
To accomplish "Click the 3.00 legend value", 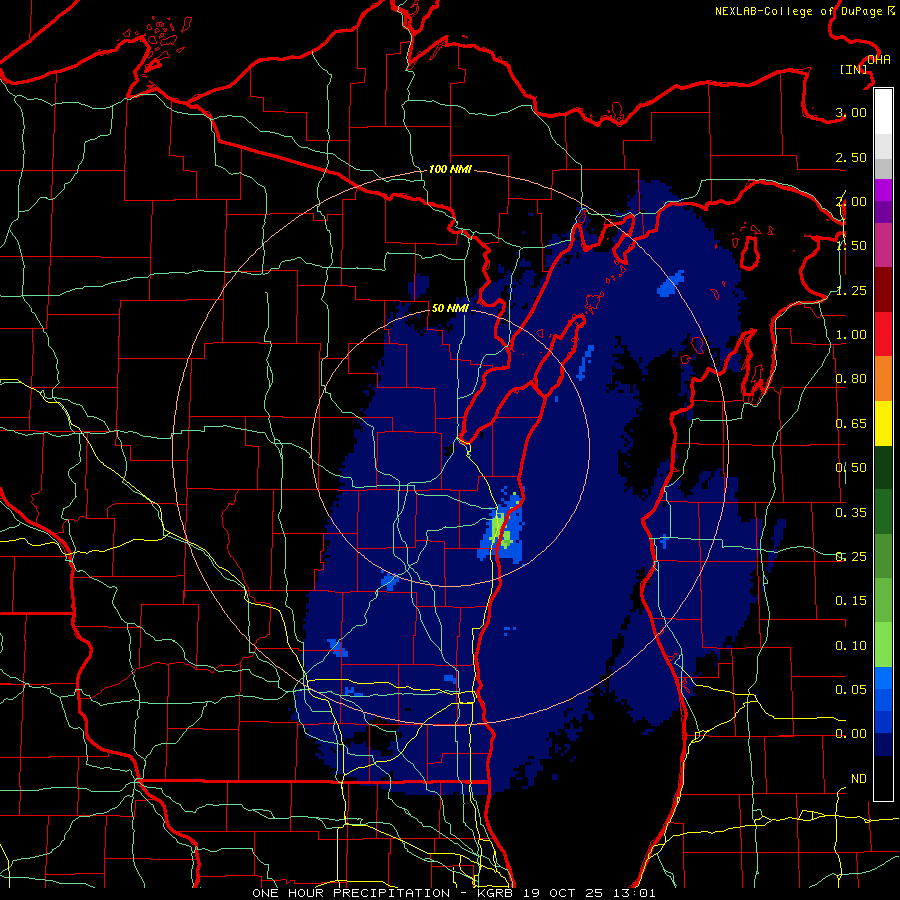I will pos(851,112).
